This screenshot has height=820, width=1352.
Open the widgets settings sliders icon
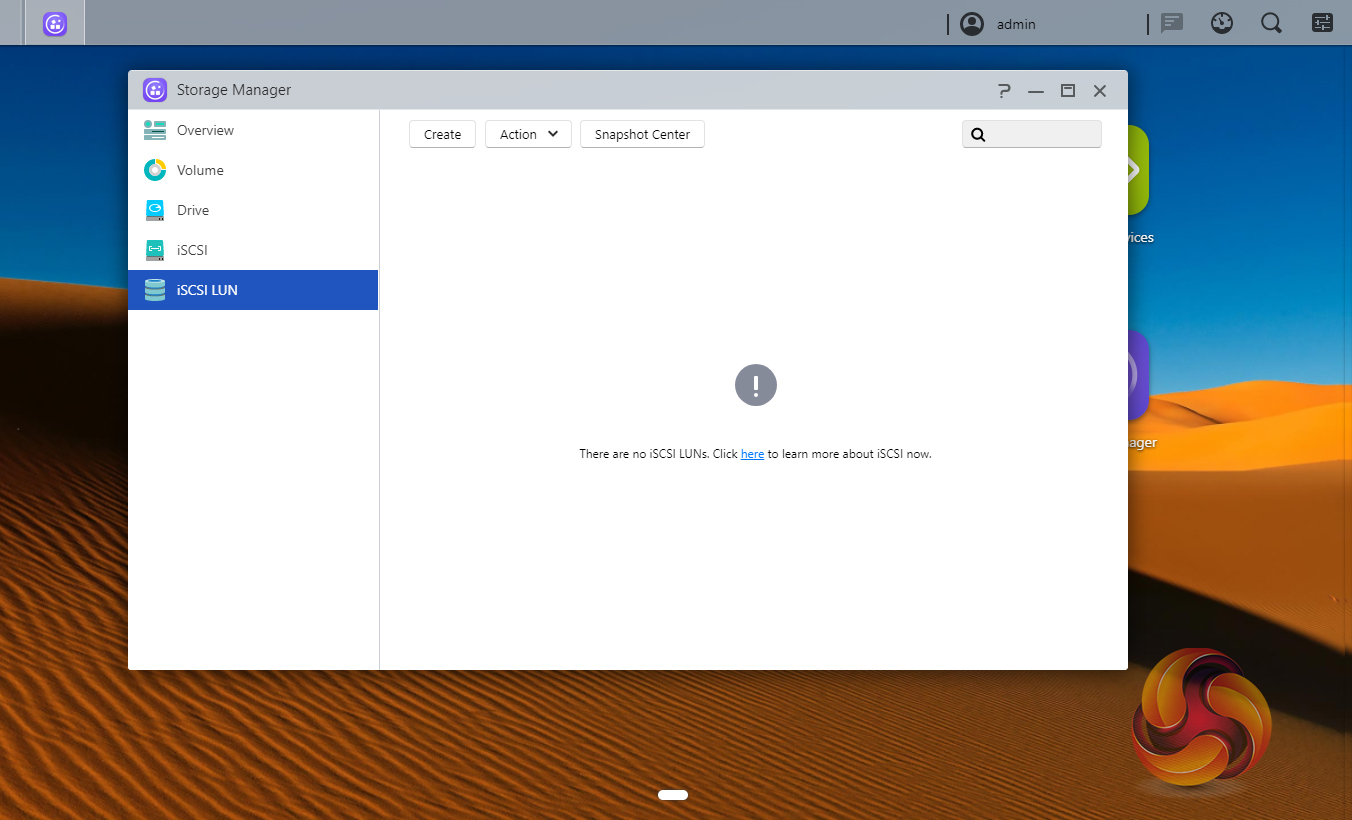(x=1322, y=23)
